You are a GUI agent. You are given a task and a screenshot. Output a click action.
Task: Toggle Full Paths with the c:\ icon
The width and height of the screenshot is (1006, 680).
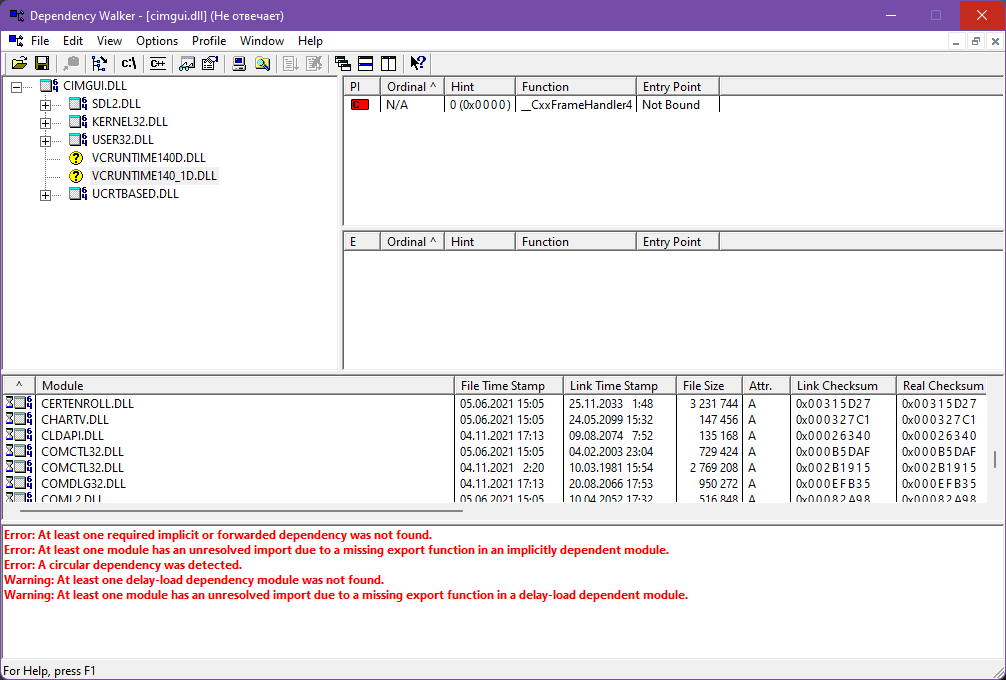click(x=128, y=63)
